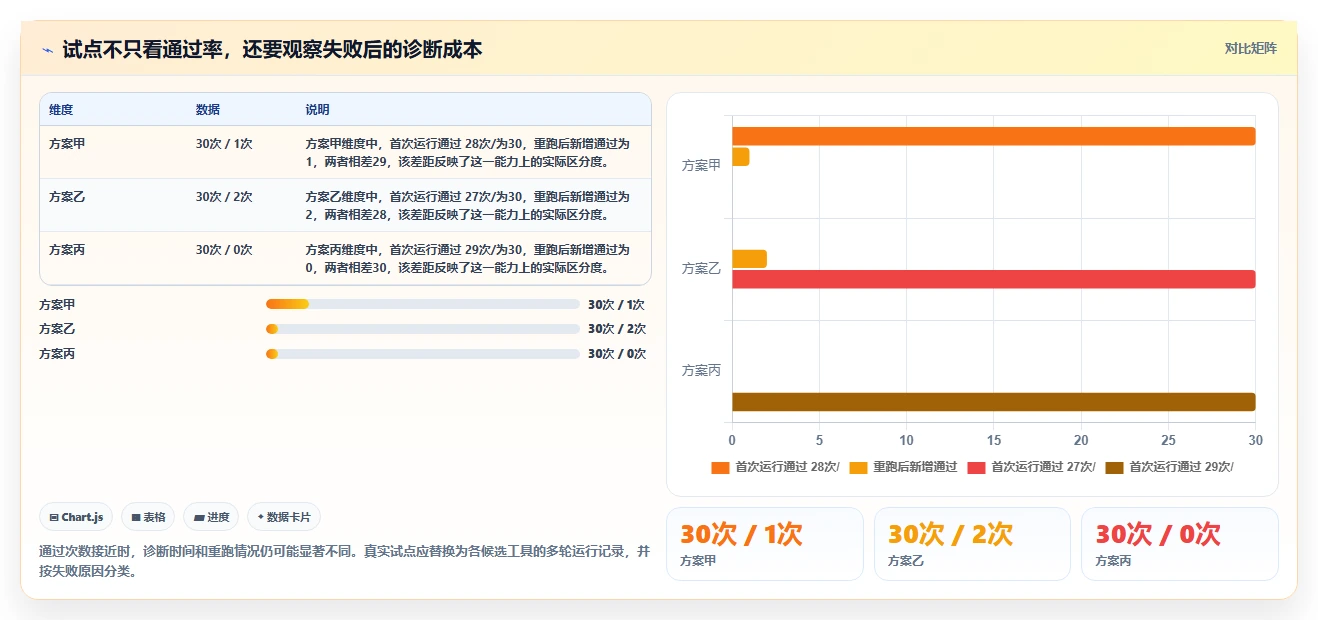Click the brown chart bar for 方案丙

(x=993, y=402)
